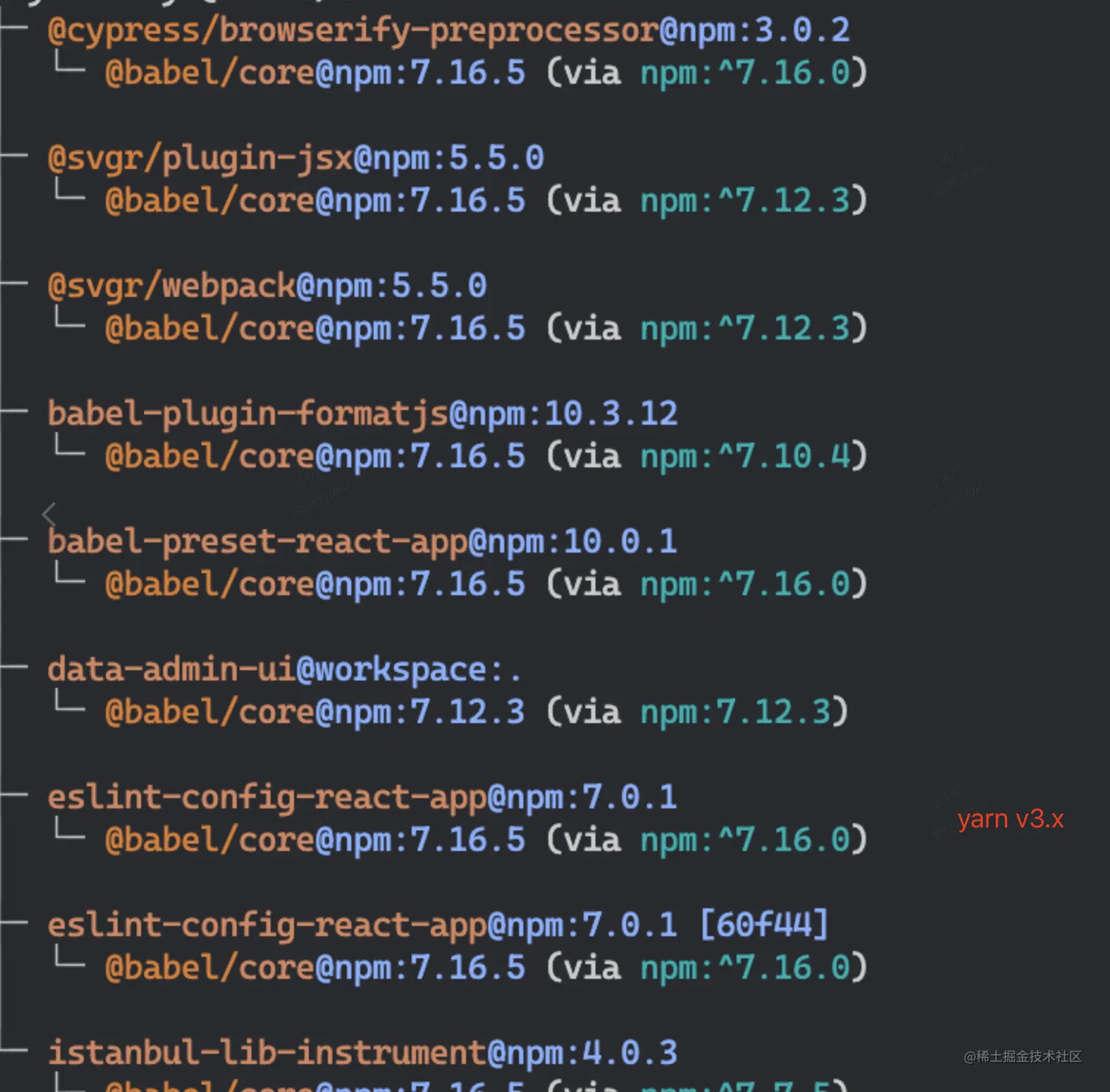
Task: Click the red yarn v3.x annotation
Action: pos(1011,819)
